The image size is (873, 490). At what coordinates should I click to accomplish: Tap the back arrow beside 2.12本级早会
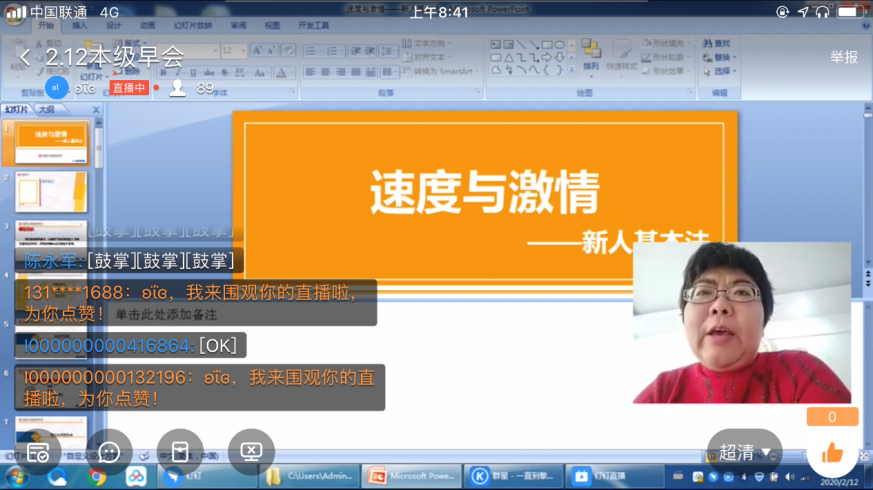[x=25, y=58]
